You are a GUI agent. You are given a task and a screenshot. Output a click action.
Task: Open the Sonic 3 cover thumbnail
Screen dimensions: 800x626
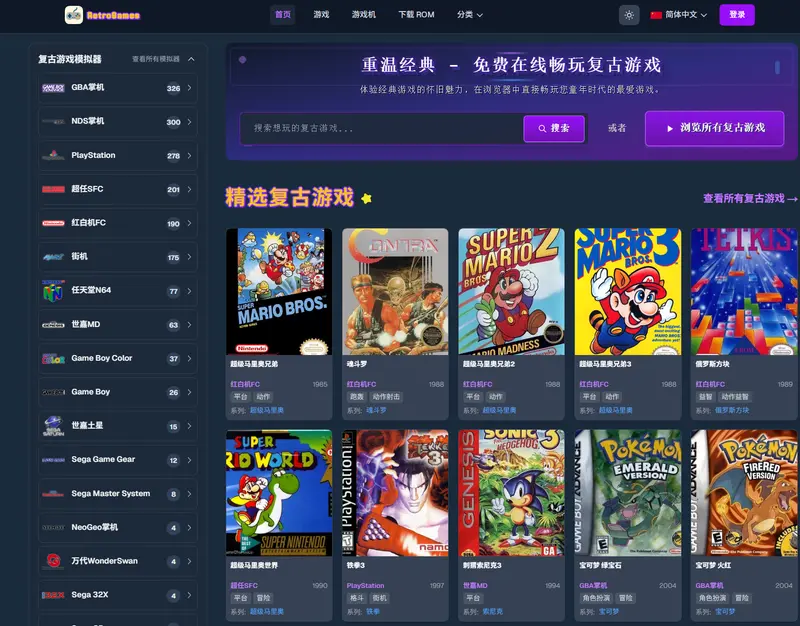[511, 493]
